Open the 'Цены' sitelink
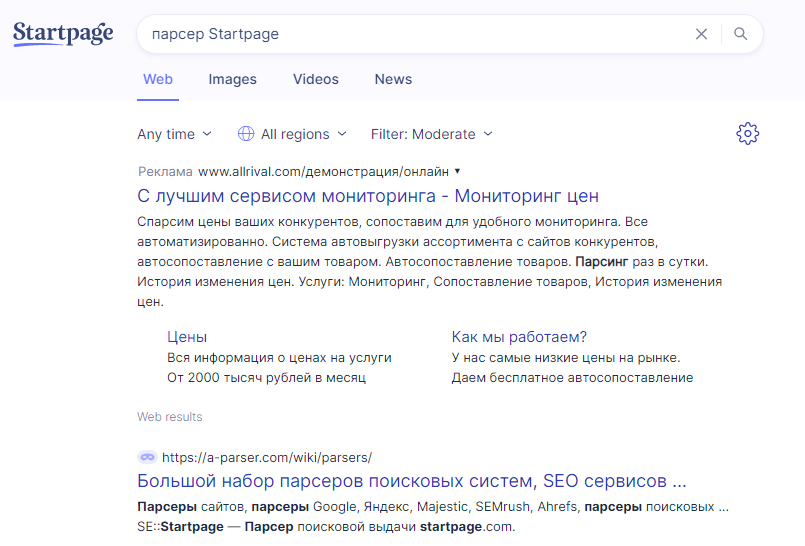This screenshot has height=546, width=805. (x=187, y=337)
